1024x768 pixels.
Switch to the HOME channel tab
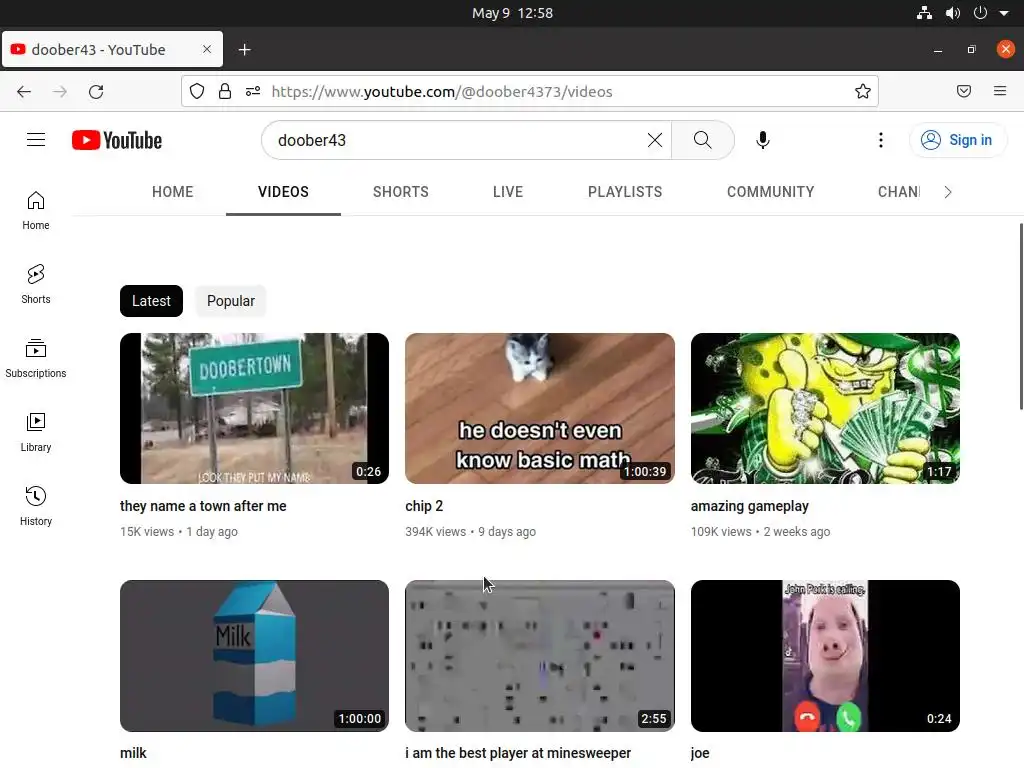click(x=172, y=192)
